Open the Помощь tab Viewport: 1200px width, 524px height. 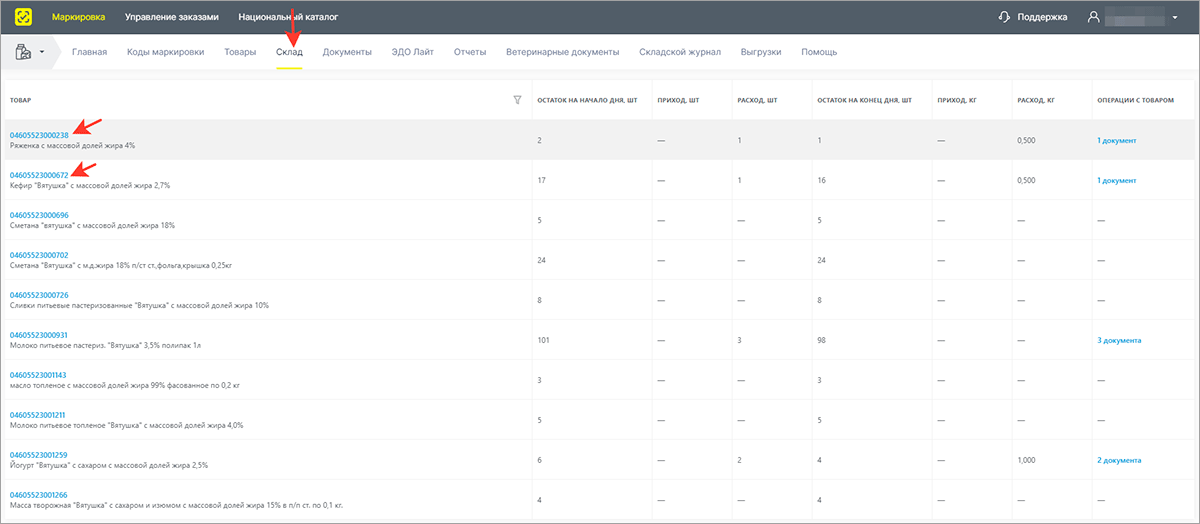(x=819, y=52)
